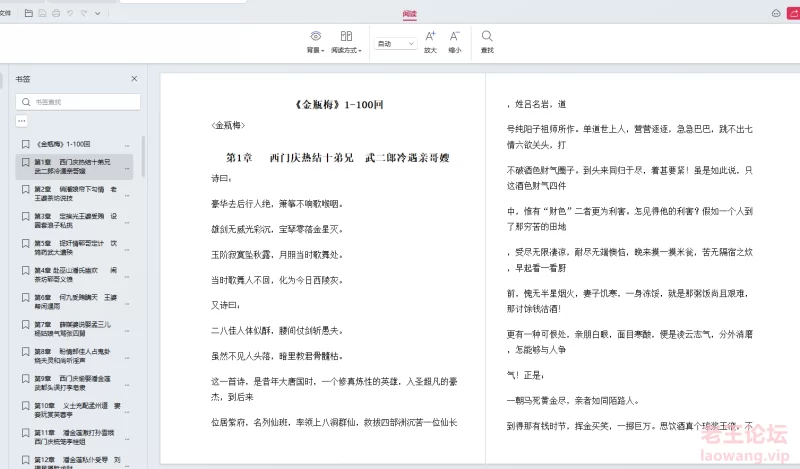Viewport: 800px width, 469px height.
Task: Select the 阅读 tab
Action: [410, 14]
